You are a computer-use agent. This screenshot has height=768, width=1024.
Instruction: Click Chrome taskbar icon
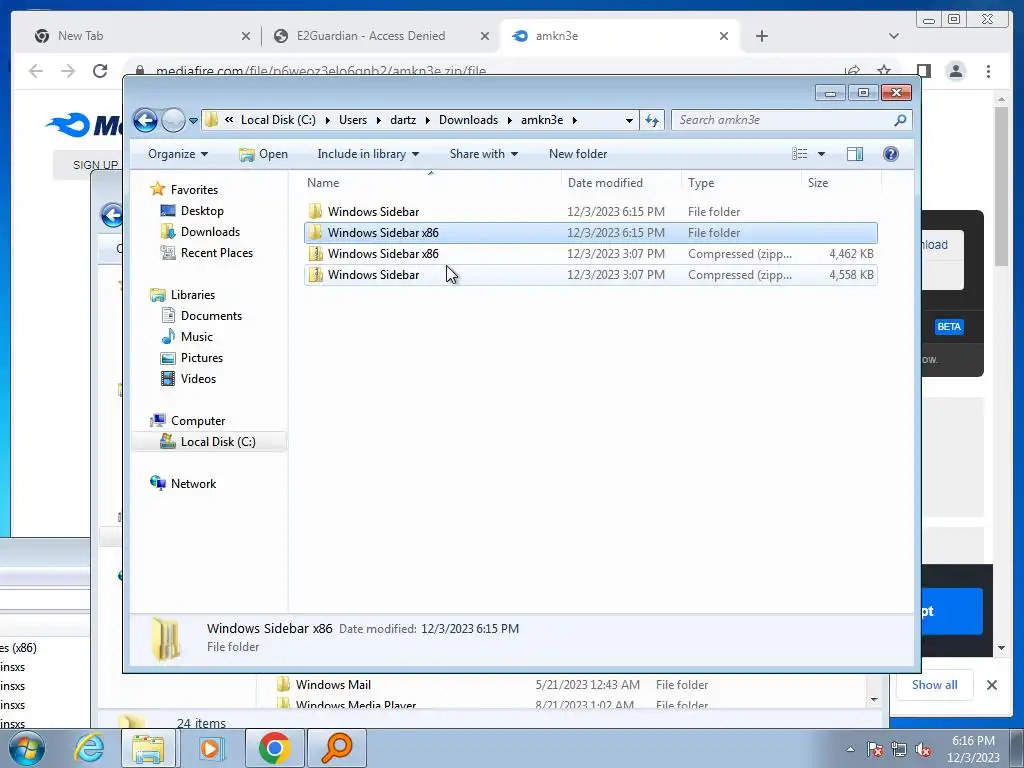click(x=275, y=748)
